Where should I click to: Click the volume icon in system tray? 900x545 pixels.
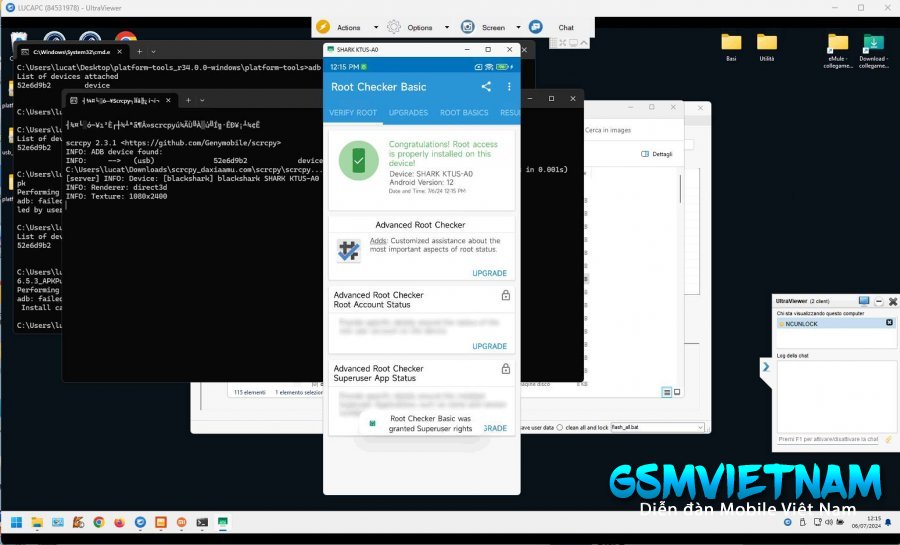(x=829, y=522)
